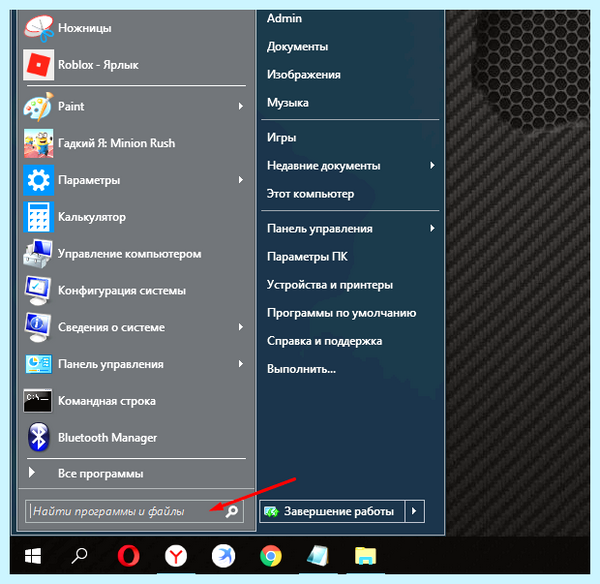Launch the red Roblox shortcut icon
Screen dimensions: 600x584
point(38,65)
